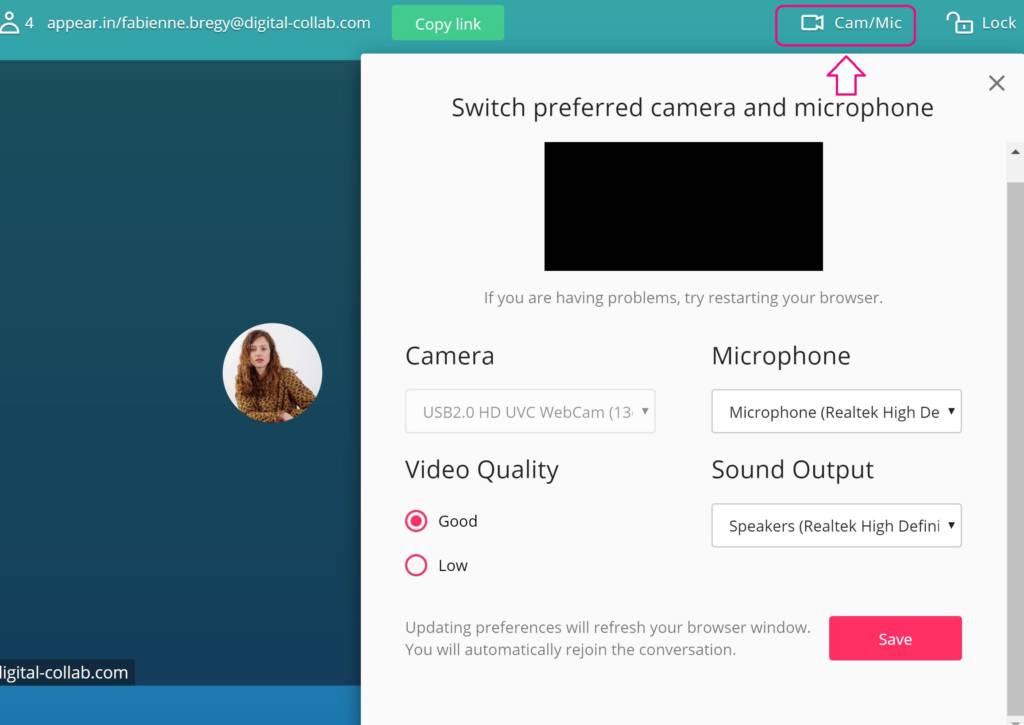
Task: Click the scrollbar up arrow
Action: [1015, 152]
